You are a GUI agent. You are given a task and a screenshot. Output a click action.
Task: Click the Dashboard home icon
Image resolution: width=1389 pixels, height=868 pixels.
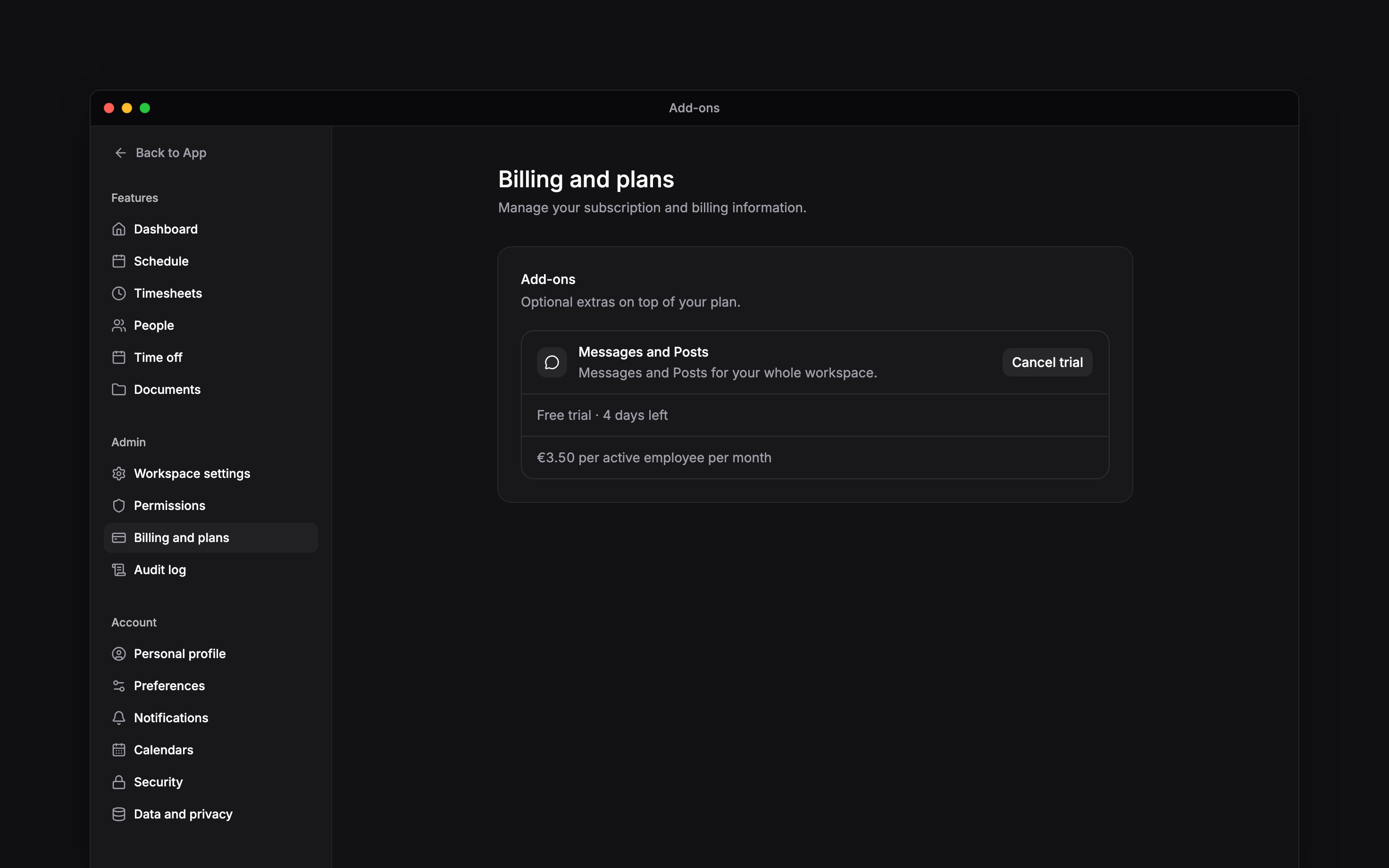(119, 229)
